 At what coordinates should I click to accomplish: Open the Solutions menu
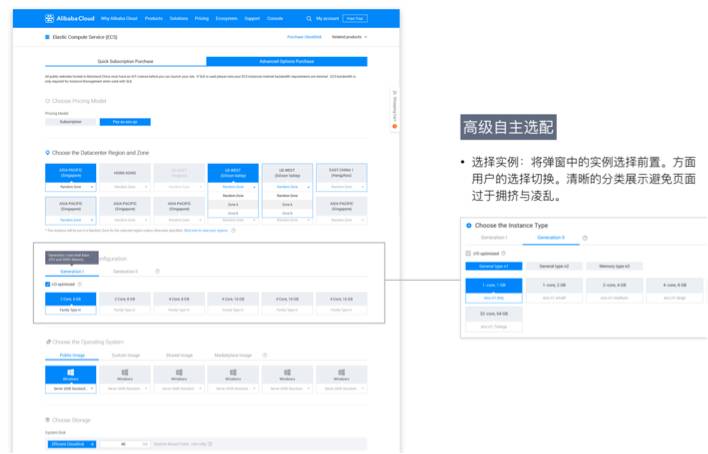click(179, 19)
